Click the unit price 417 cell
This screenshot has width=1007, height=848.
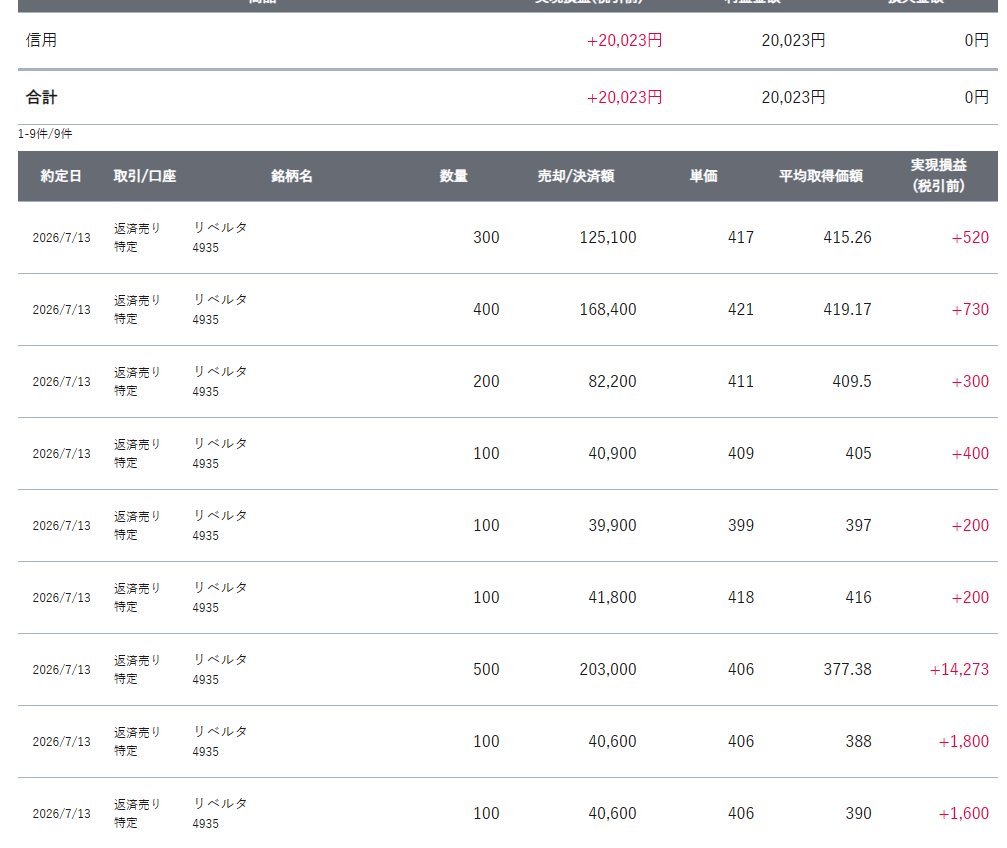pos(740,238)
